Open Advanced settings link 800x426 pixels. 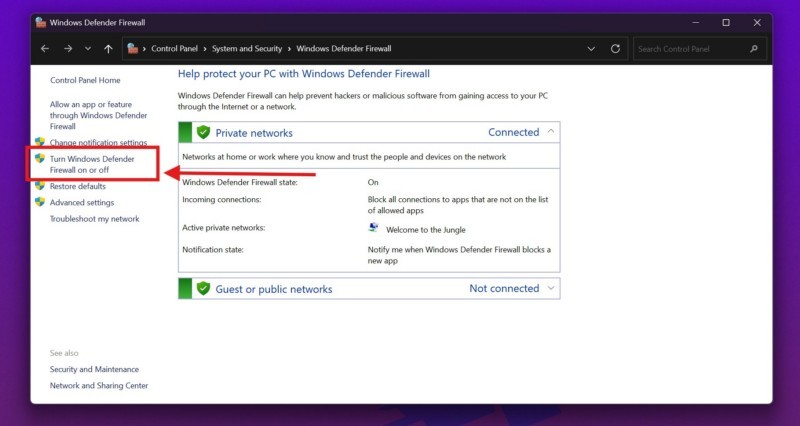(81, 202)
